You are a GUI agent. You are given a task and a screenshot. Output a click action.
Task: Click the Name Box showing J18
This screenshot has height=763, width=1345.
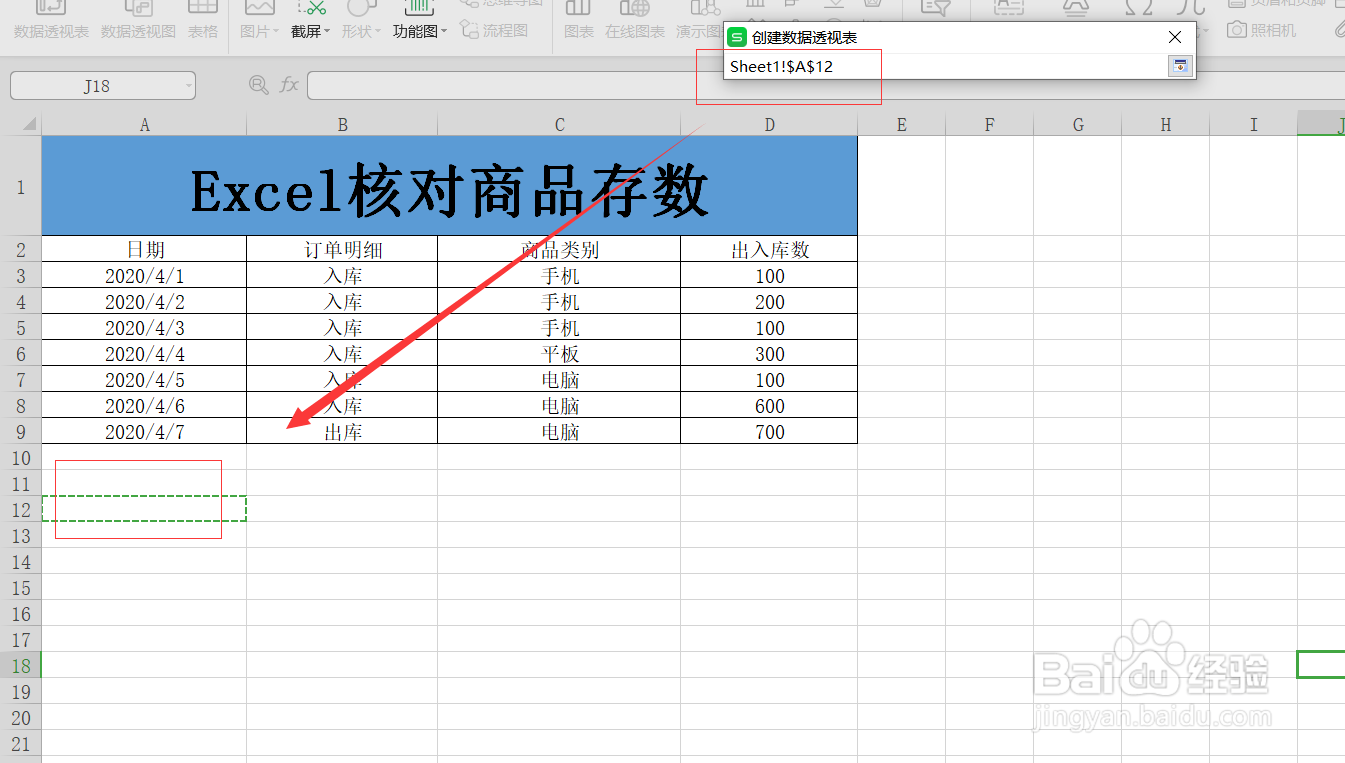coord(96,86)
